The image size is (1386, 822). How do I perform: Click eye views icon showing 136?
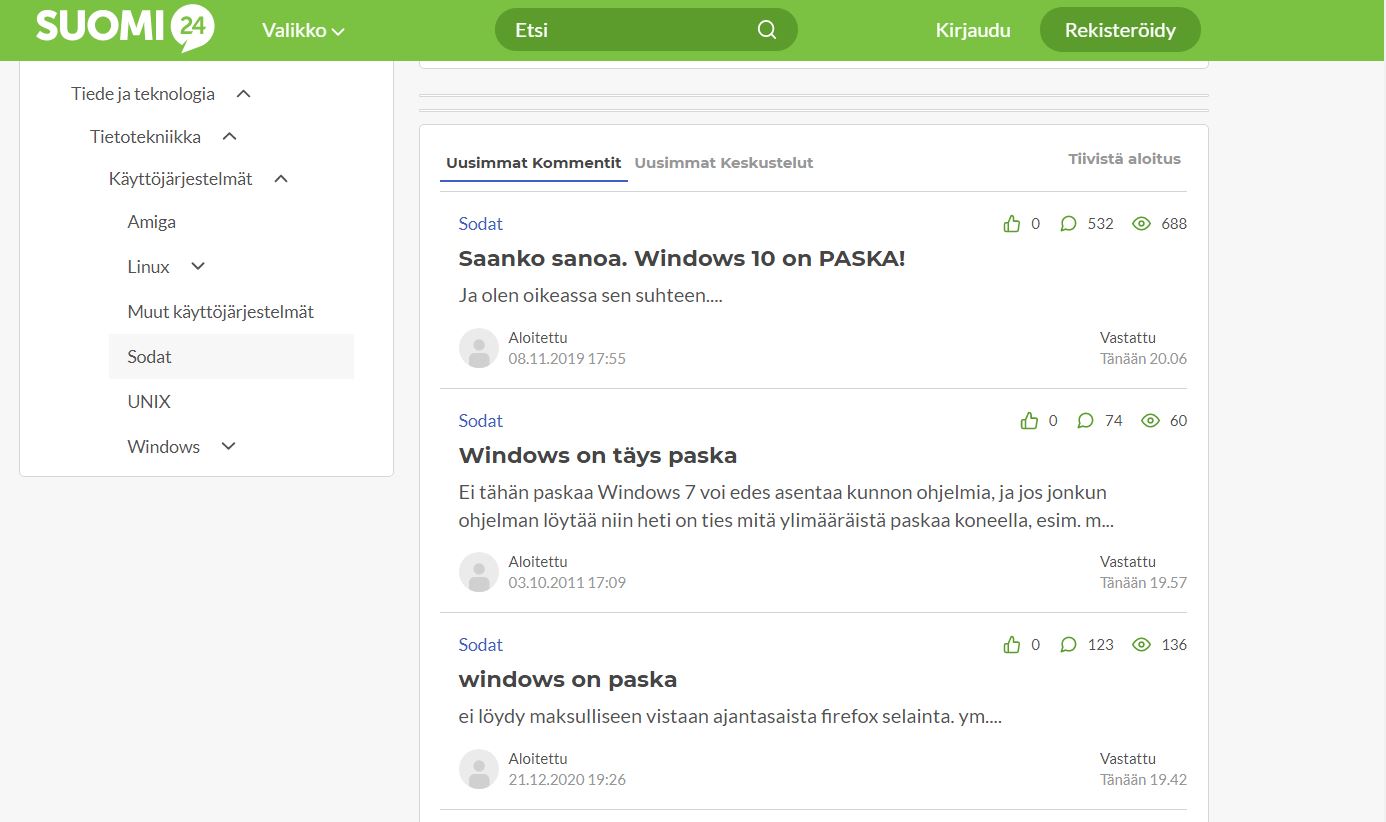1141,645
